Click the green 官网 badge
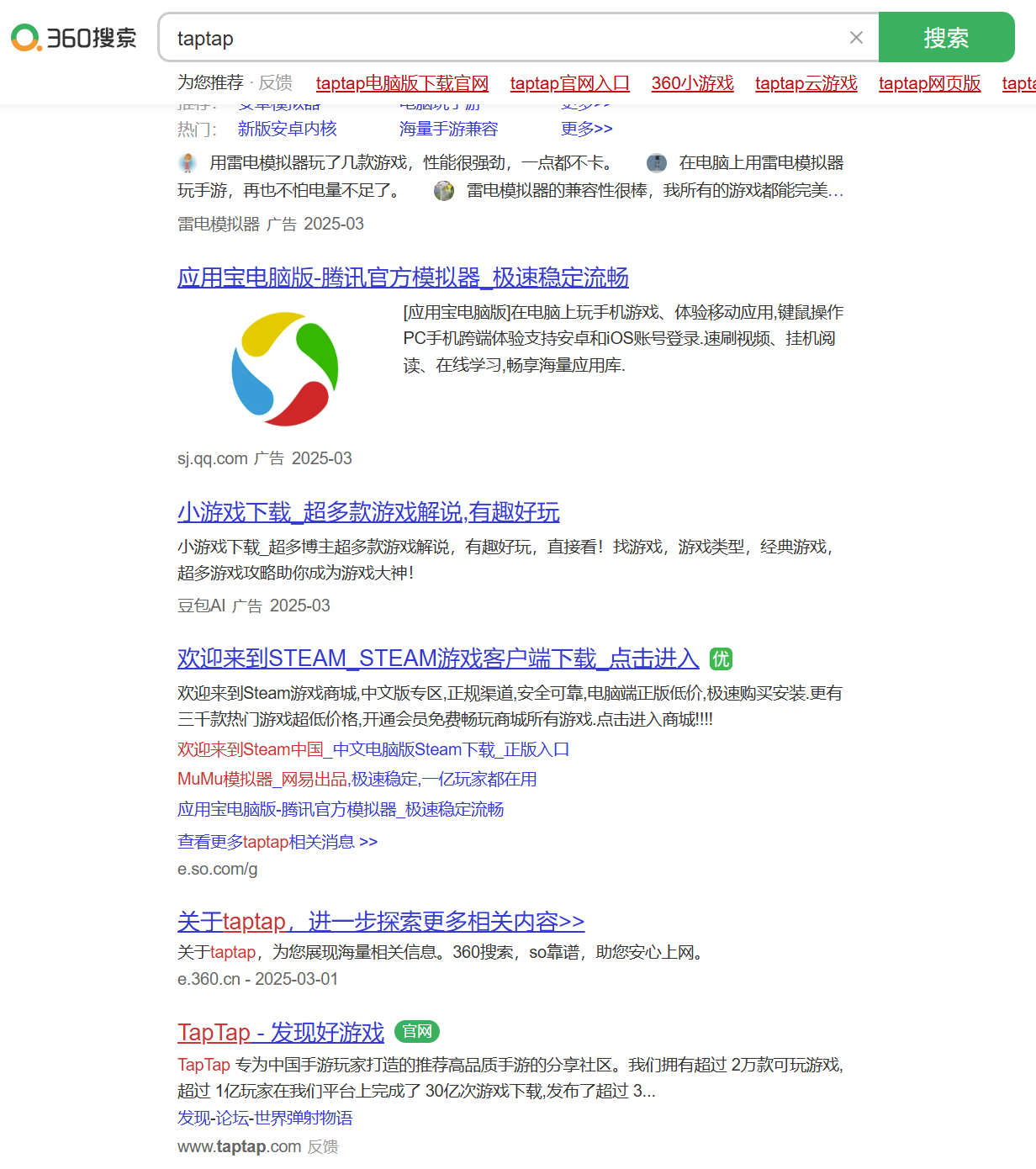 (x=417, y=1031)
